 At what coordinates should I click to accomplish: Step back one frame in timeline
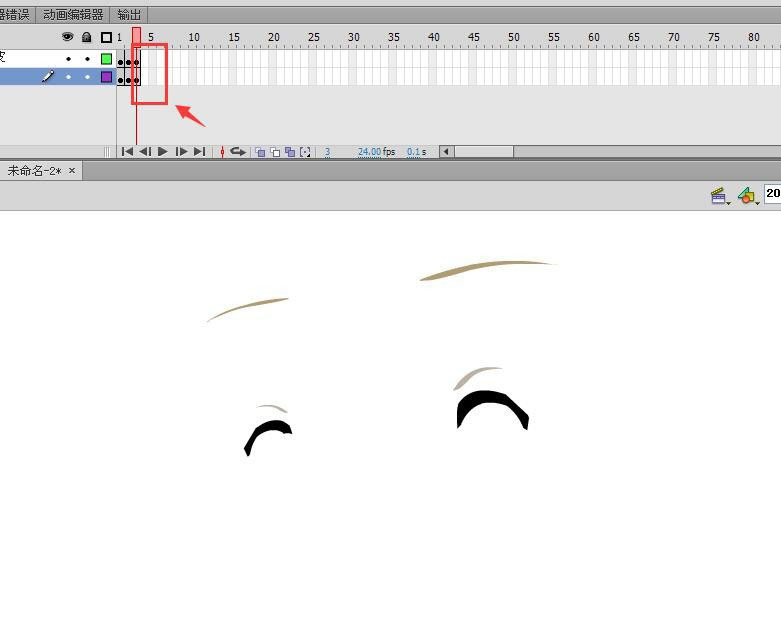[x=145, y=152]
